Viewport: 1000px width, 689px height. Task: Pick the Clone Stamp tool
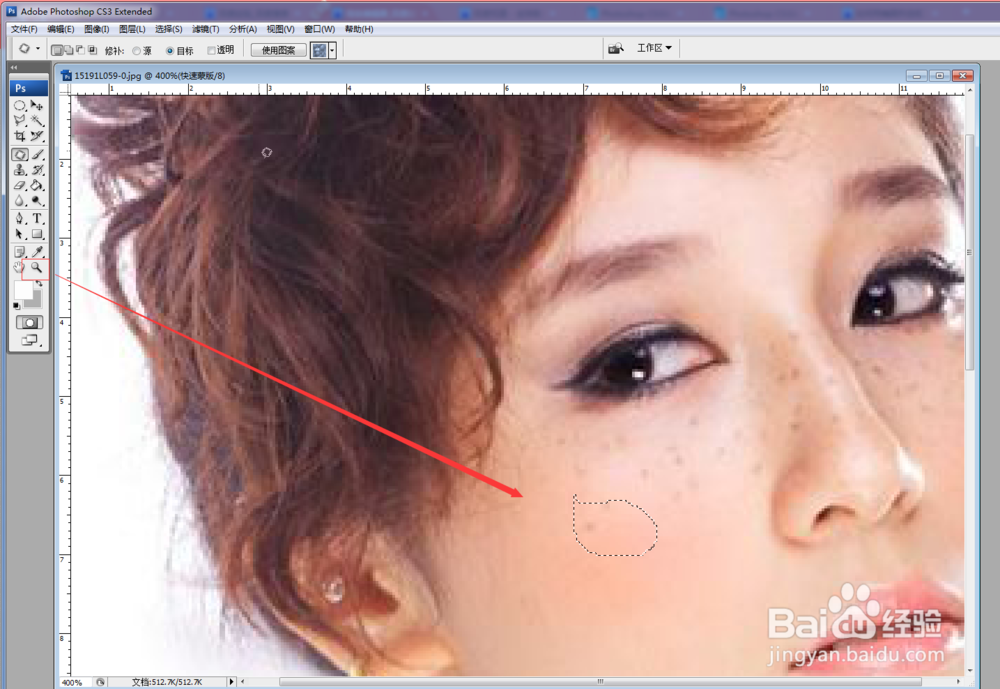(x=18, y=170)
